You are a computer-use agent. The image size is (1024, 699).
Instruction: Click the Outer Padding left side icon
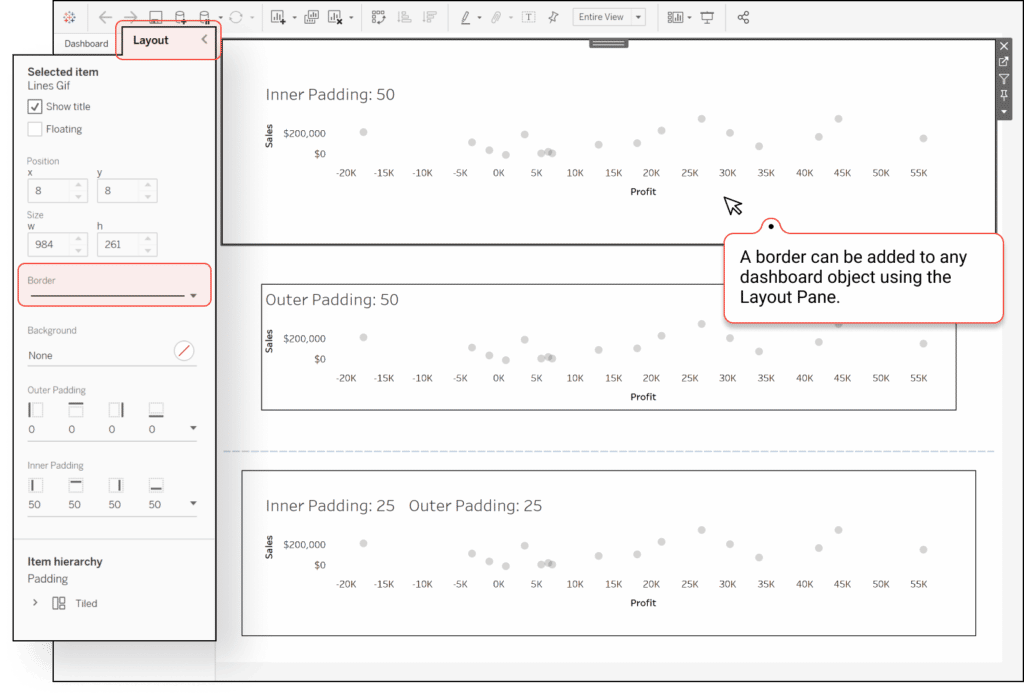pos(35,410)
